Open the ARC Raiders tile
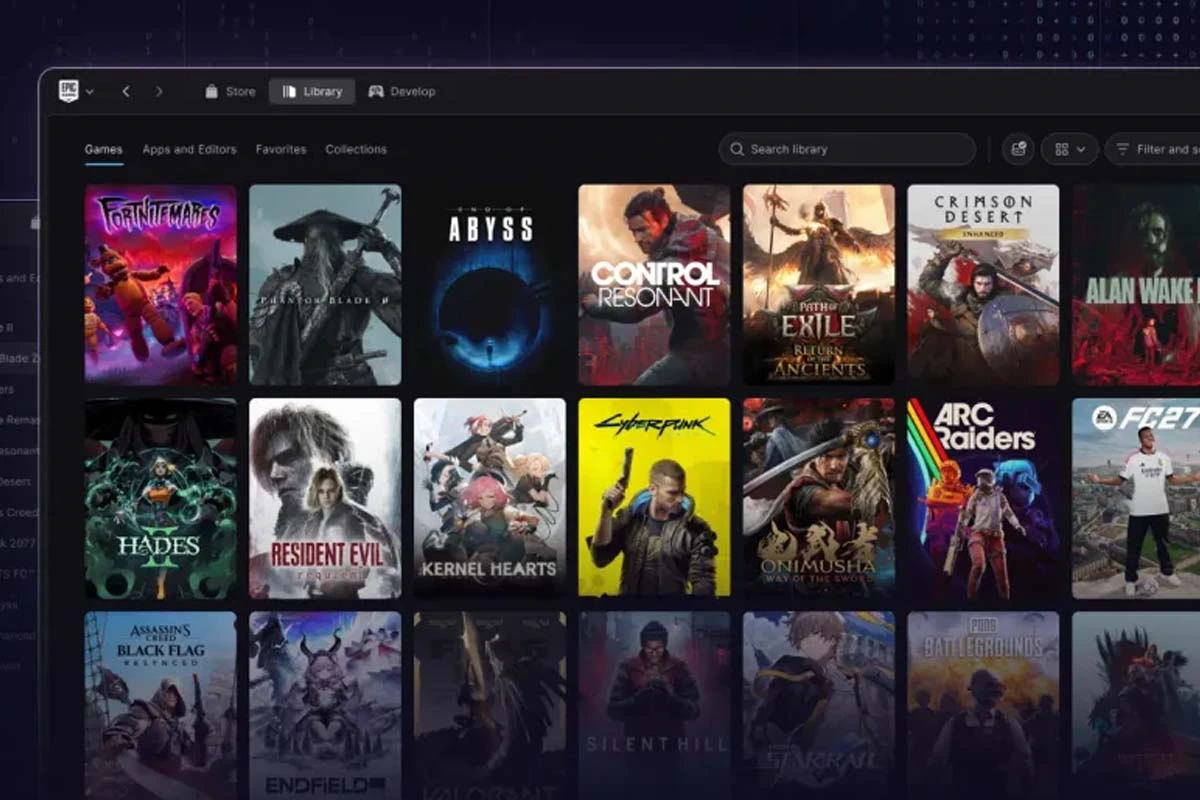The height and width of the screenshot is (800, 1200). pyautogui.click(x=983, y=498)
